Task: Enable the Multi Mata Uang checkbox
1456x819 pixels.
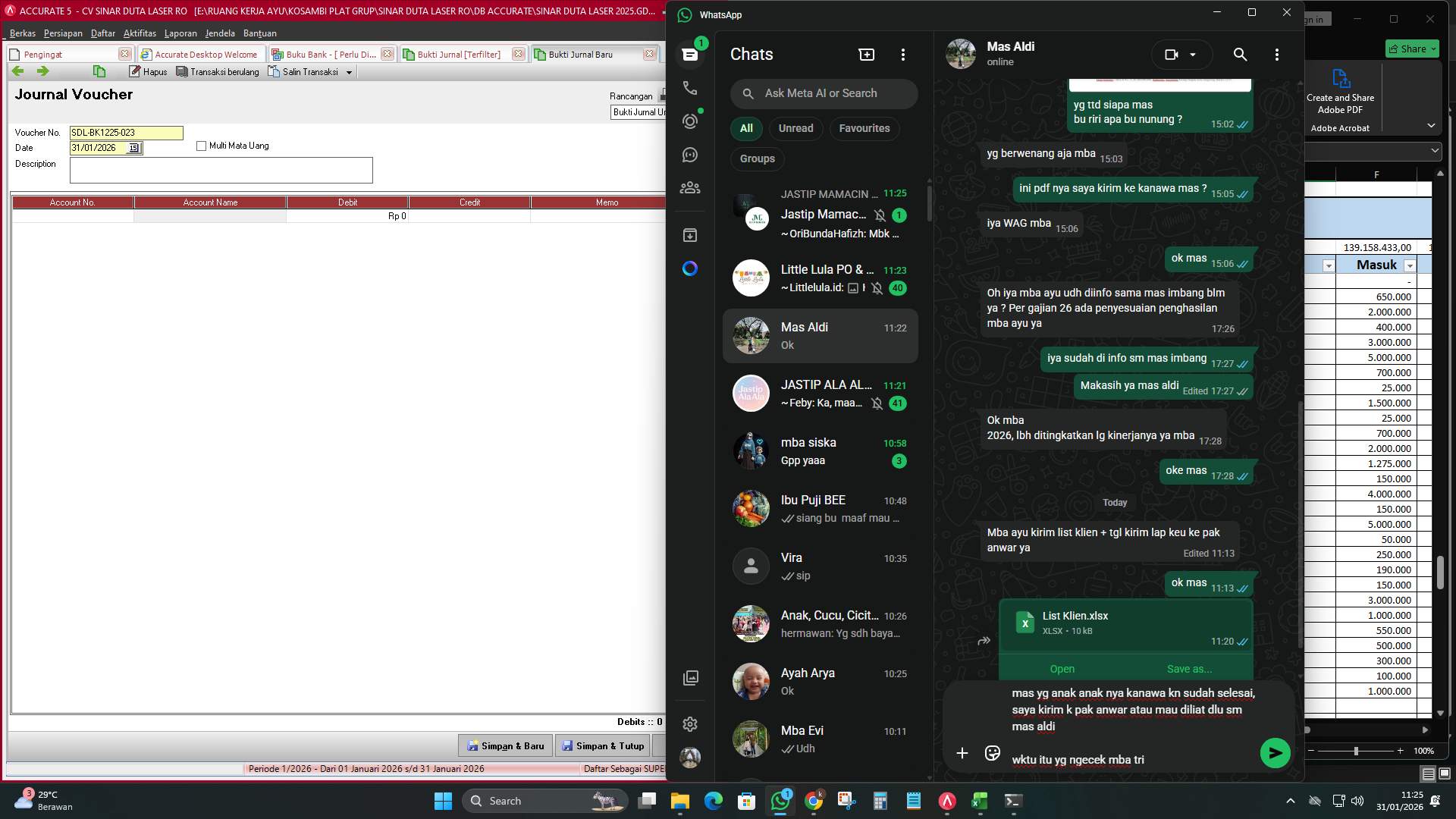Action: pos(201,146)
